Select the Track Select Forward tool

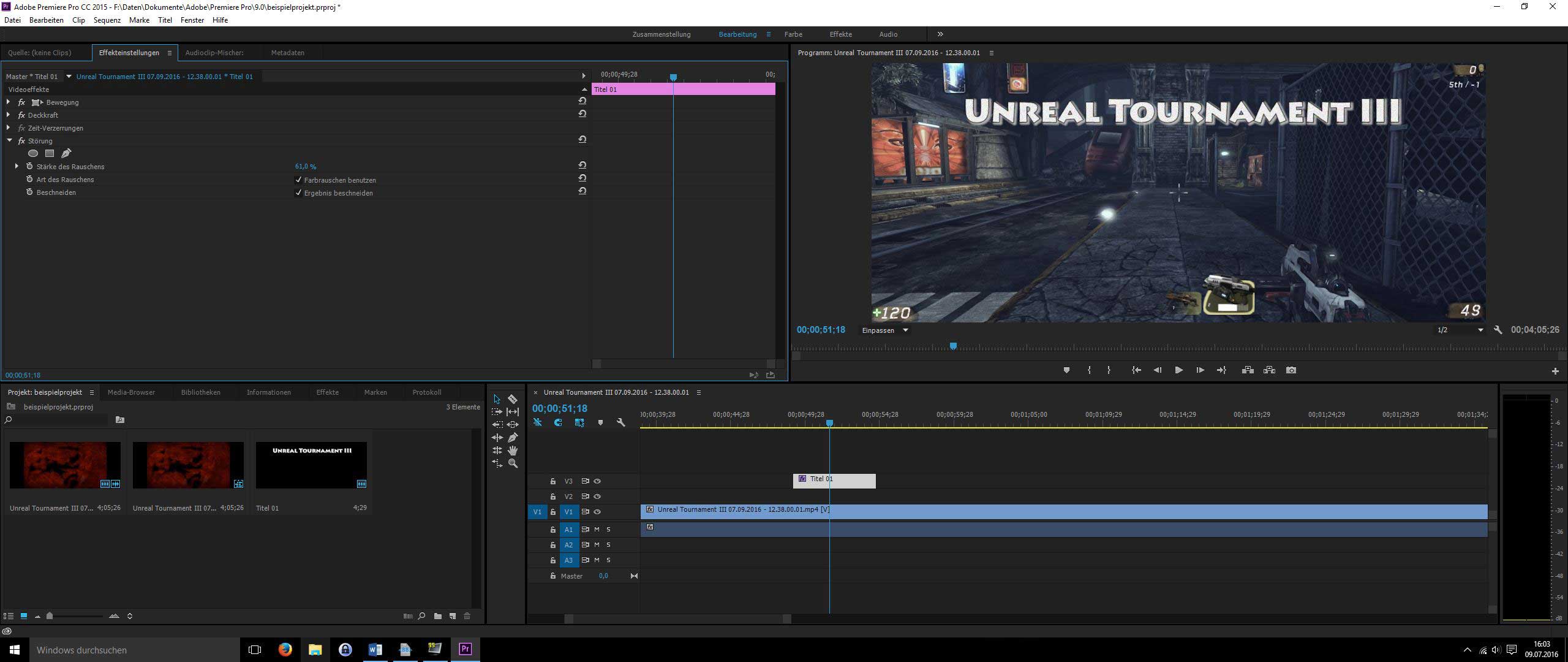497,412
